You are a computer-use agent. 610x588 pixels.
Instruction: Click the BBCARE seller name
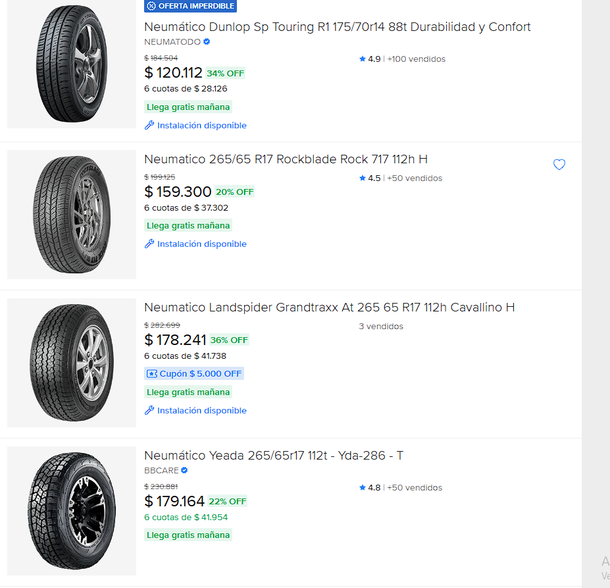pyautogui.click(x=161, y=470)
